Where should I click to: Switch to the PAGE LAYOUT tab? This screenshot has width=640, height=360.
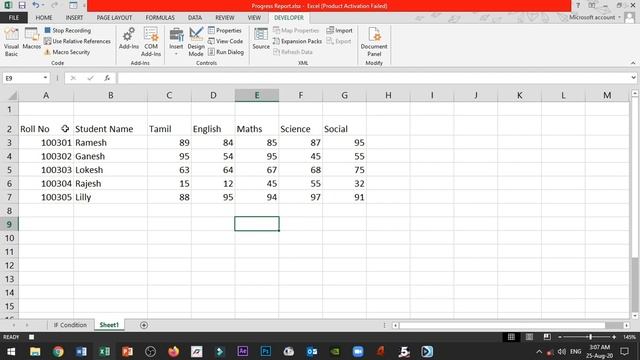(114, 18)
